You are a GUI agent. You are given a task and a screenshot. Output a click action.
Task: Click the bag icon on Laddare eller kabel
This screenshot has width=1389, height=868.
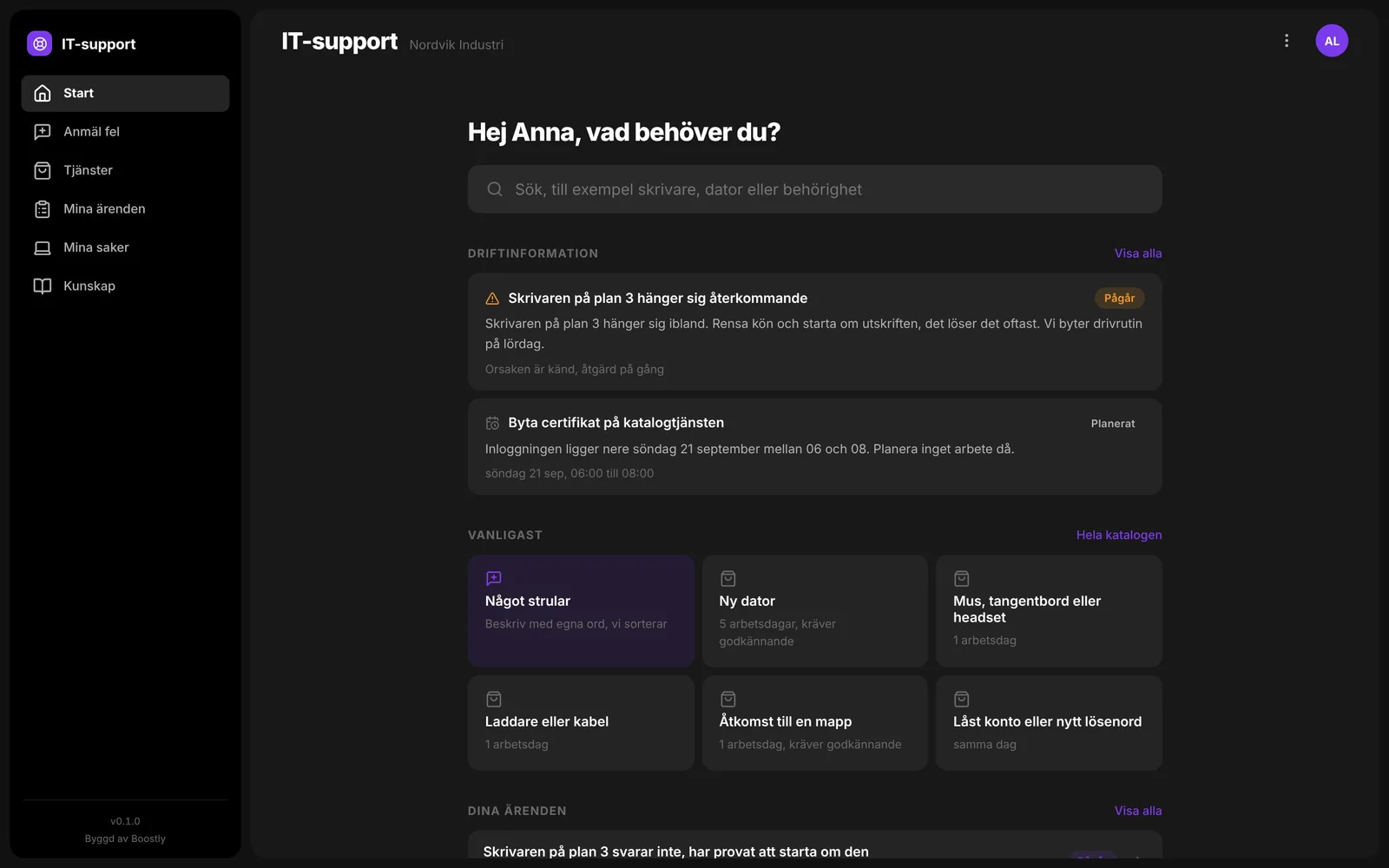click(494, 699)
